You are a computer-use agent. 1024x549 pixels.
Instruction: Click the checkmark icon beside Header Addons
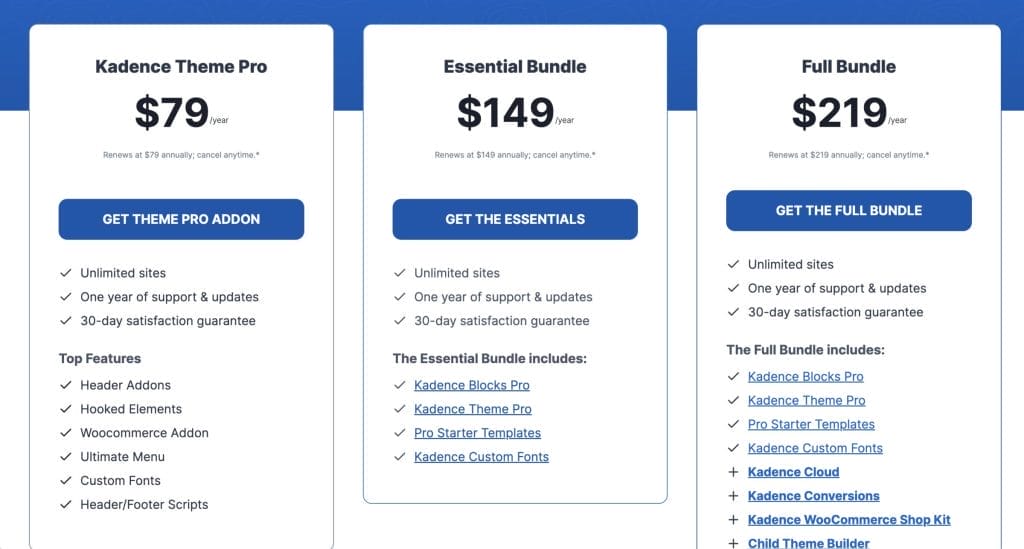66,385
